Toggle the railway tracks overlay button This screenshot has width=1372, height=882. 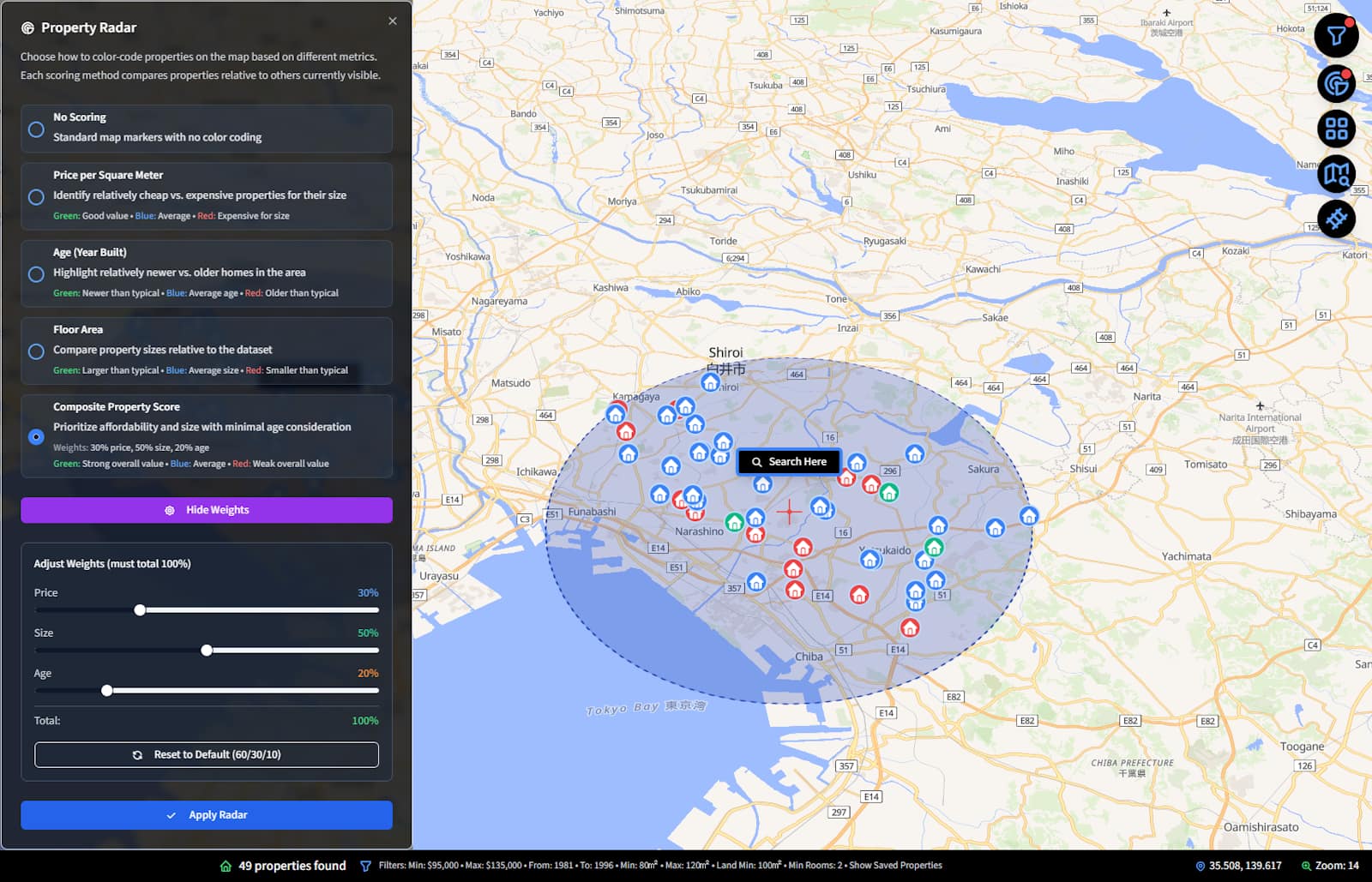(1336, 219)
